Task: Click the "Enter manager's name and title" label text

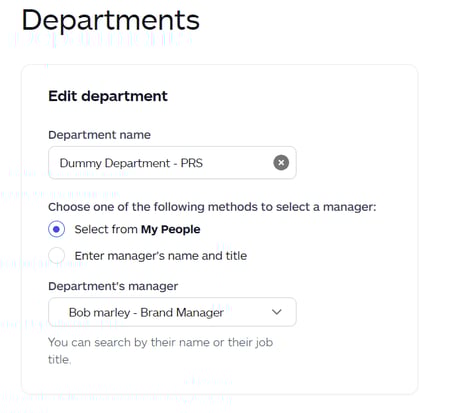Action: coord(161,256)
